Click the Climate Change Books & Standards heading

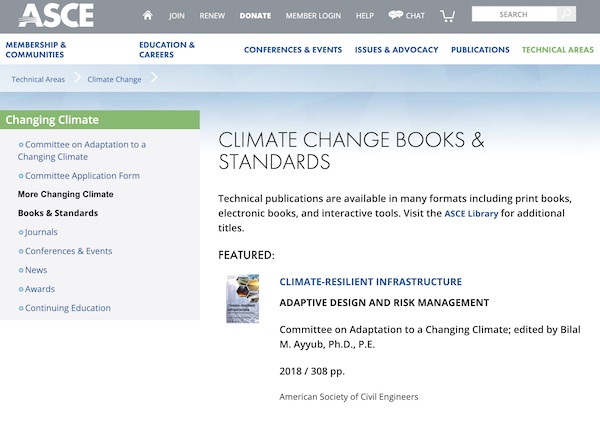(x=351, y=150)
